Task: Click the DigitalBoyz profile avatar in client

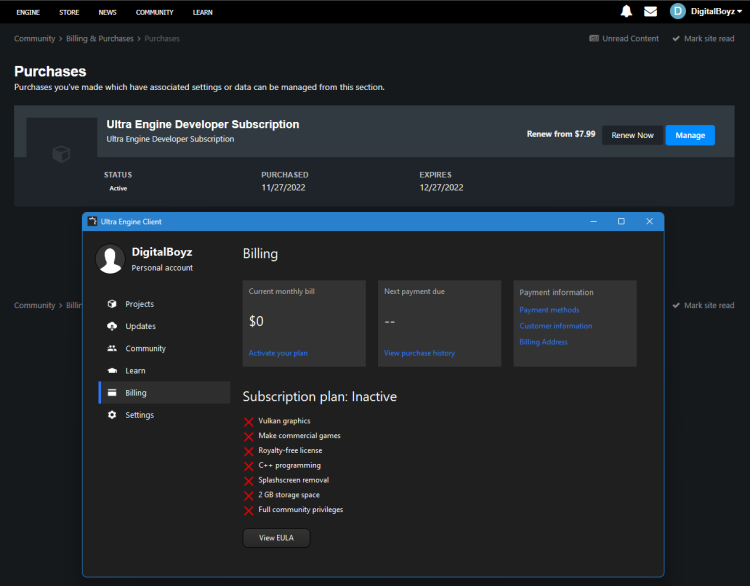Action: [x=110, y=259]
